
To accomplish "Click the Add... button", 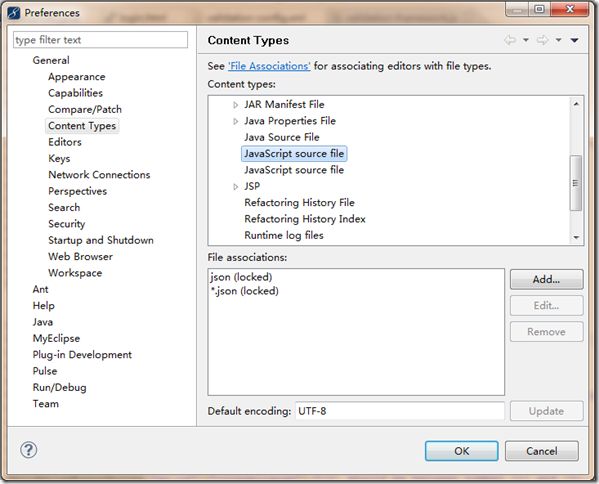I will (x=546, y=279).
